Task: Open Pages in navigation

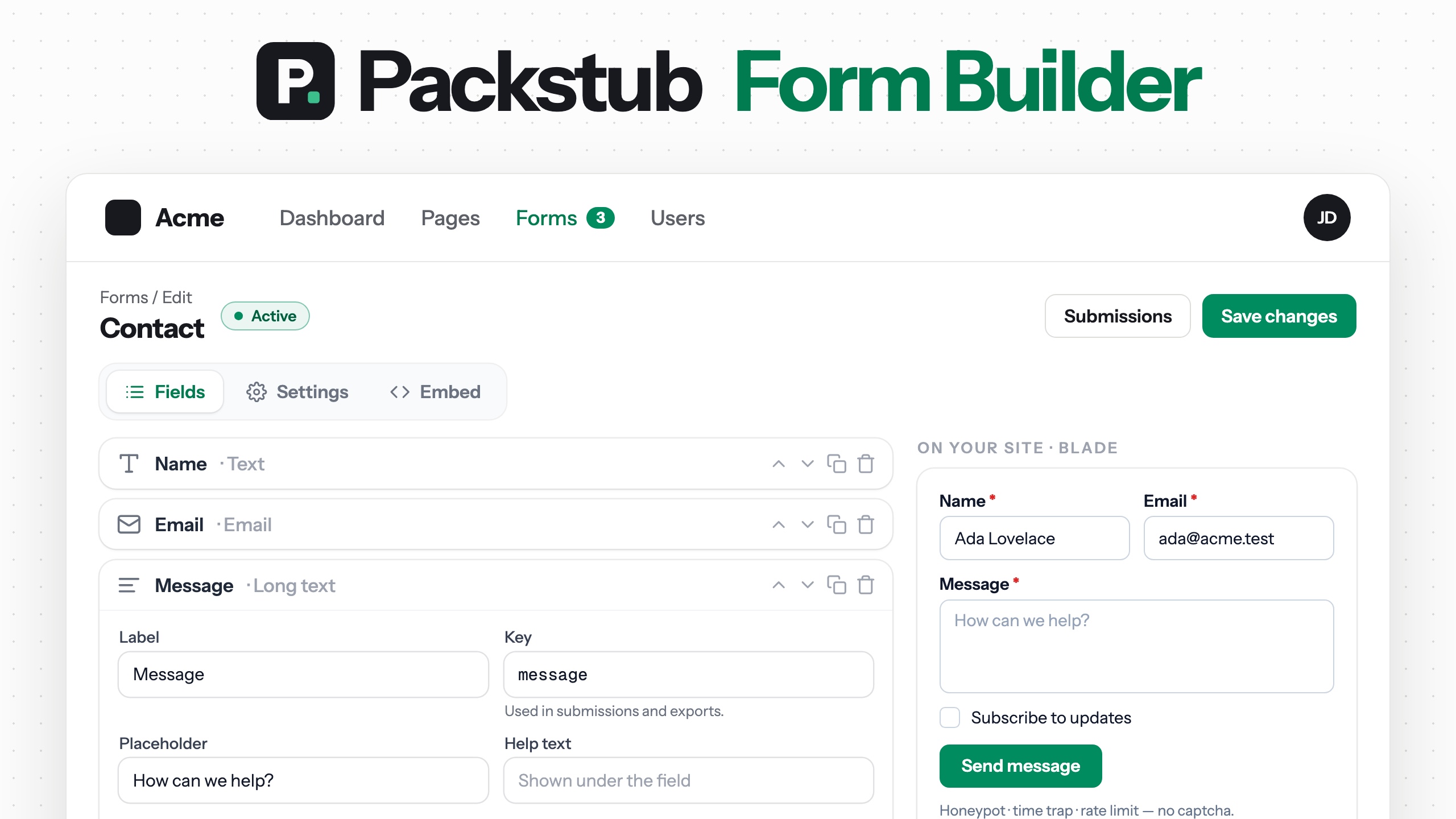Action: (450, 218)
